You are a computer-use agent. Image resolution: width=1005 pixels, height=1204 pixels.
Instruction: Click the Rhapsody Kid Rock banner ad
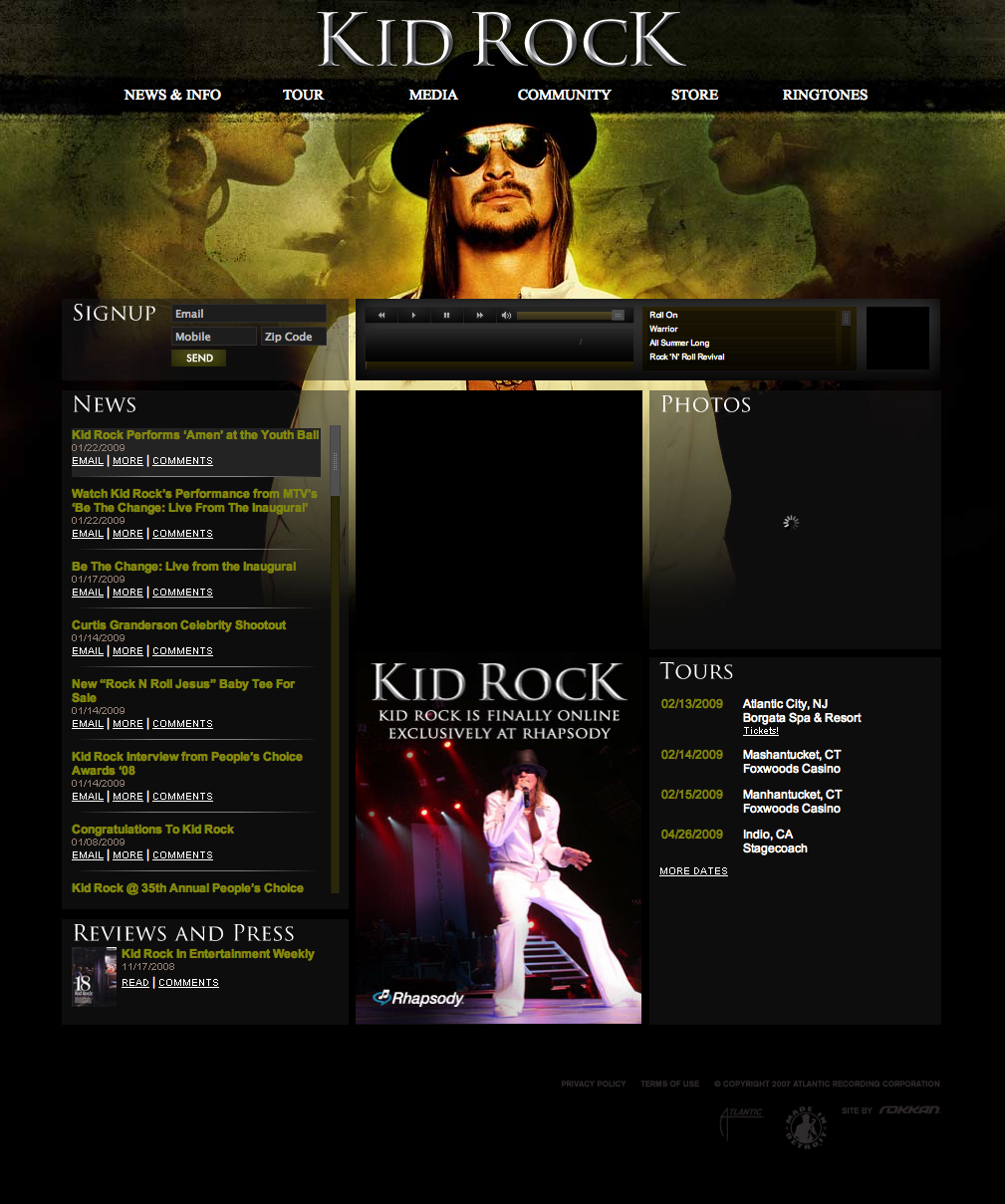[x=498, y=837]
